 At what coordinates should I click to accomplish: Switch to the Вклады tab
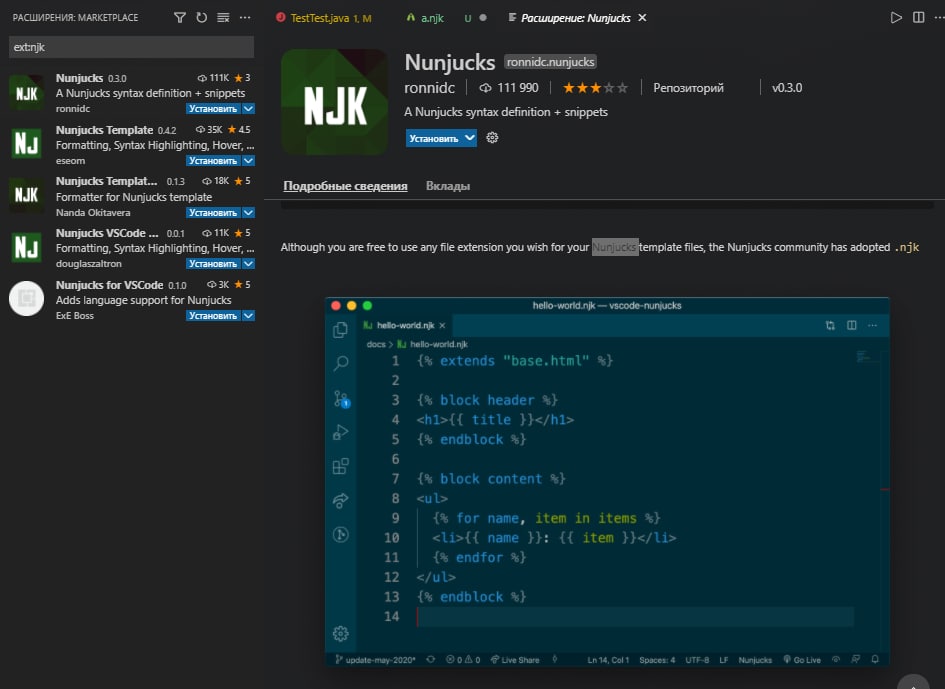(x=448, y=186)
